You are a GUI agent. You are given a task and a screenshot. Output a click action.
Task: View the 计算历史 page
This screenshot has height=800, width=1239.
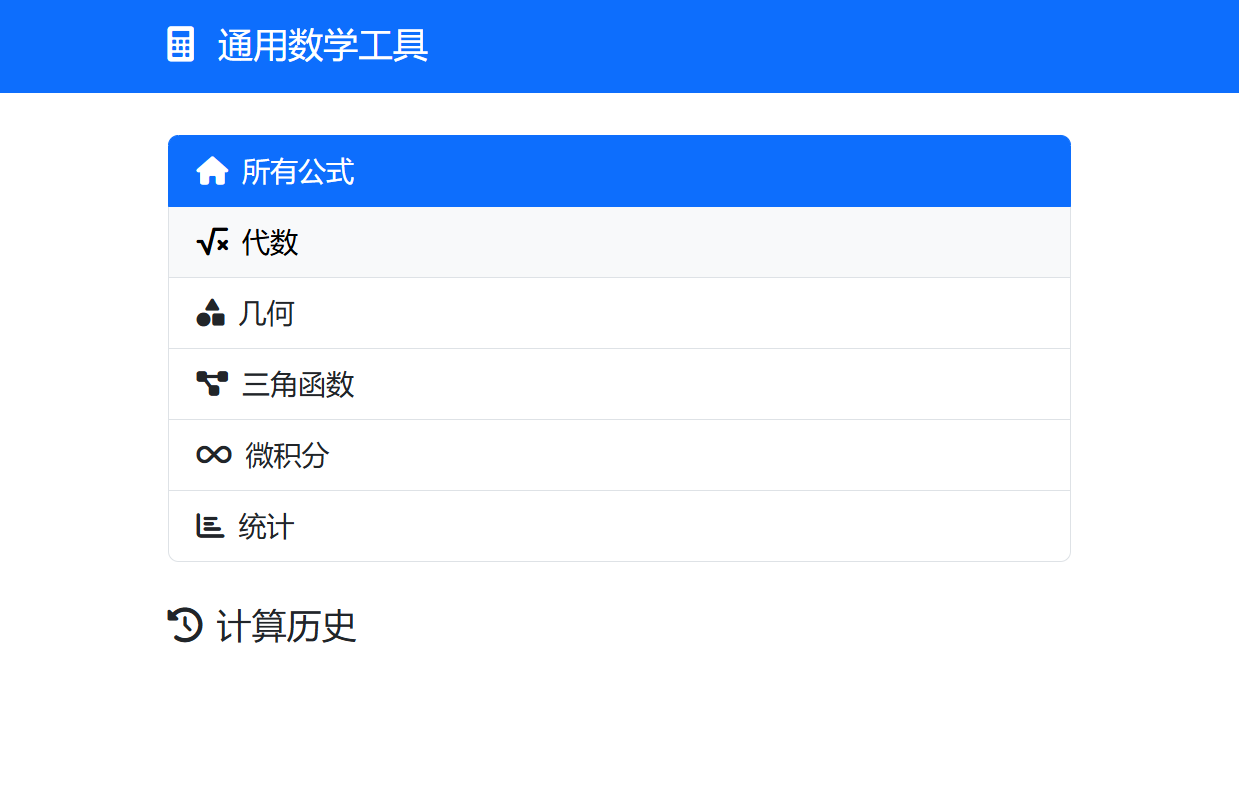(286, 627)
